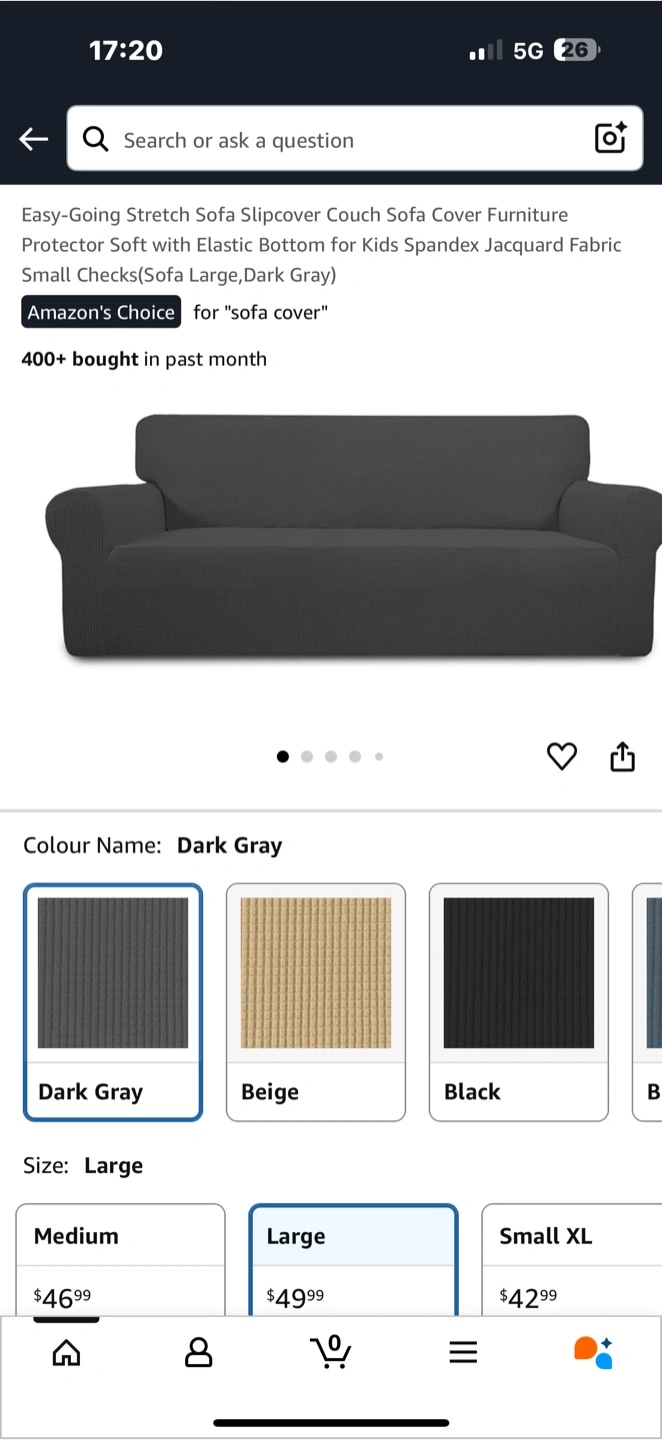This screenshot has height=1440, width=662.
Task: Go to Home tab in bottom bar
Action: coord(66,1353)
